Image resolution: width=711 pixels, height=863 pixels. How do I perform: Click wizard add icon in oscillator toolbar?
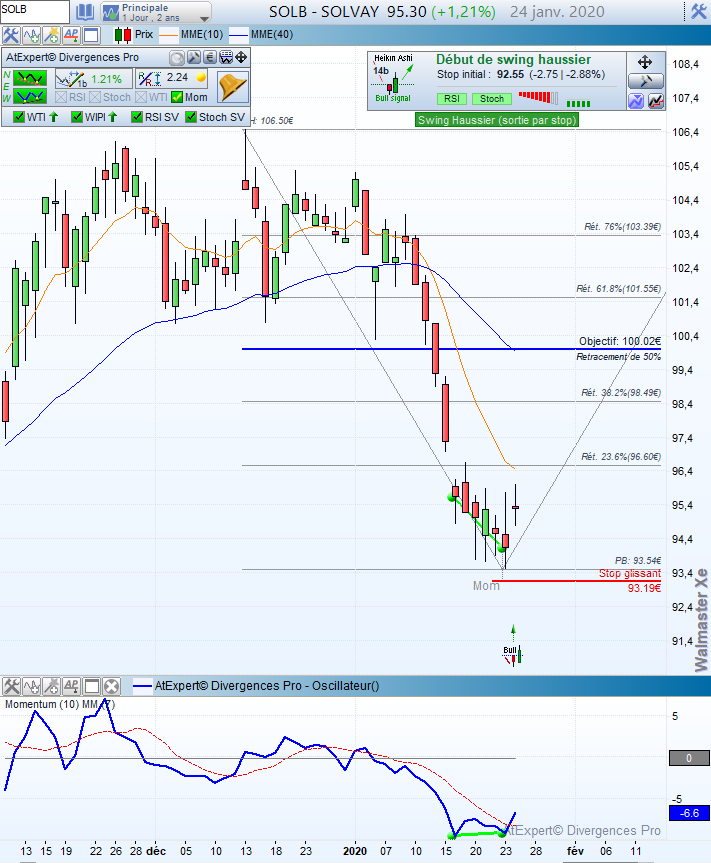click(x=51, y=686)
